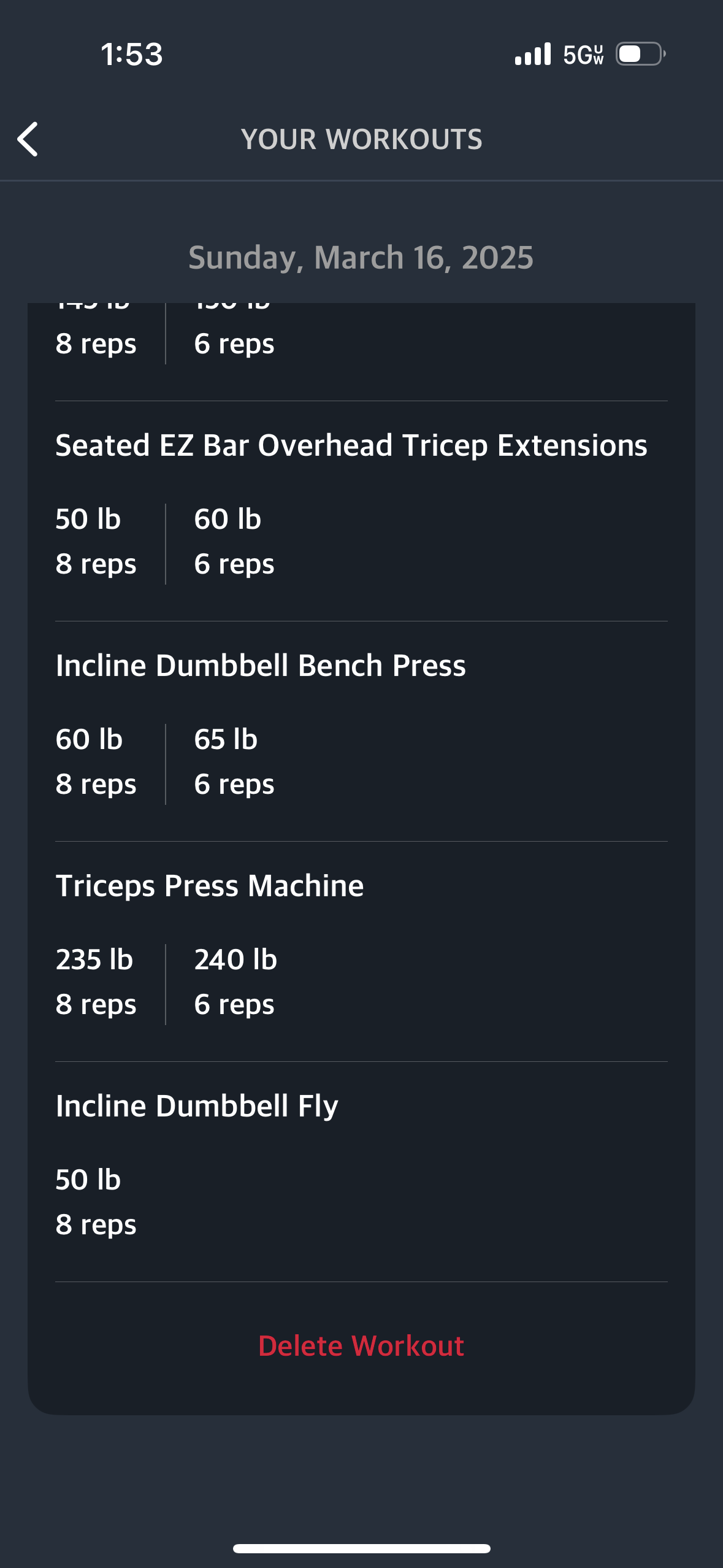
Task: Select the 50 lb tricep extension set
Action: coord(96,542)
